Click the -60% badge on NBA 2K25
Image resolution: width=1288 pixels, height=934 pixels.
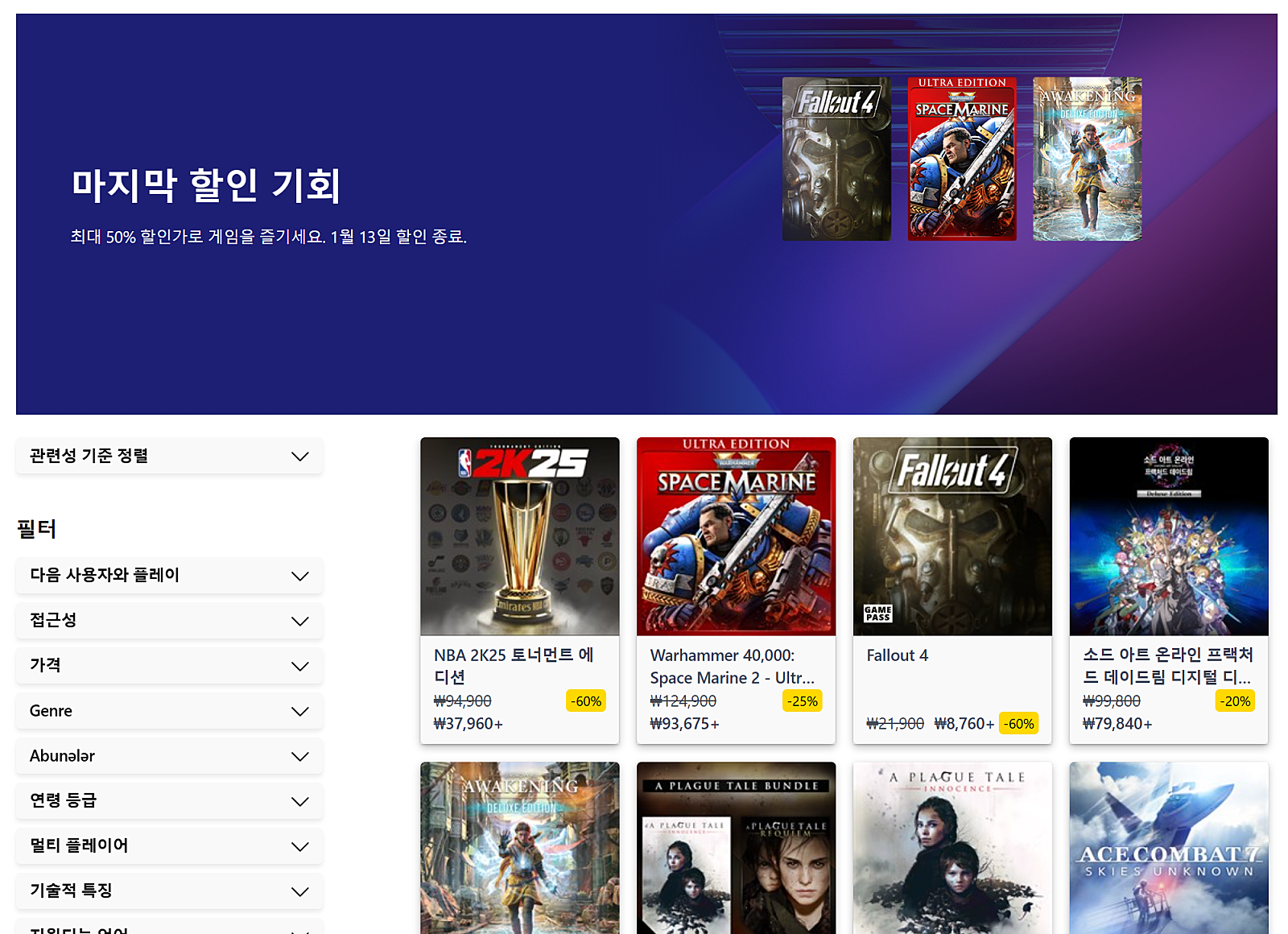click(x=587, y=701)
